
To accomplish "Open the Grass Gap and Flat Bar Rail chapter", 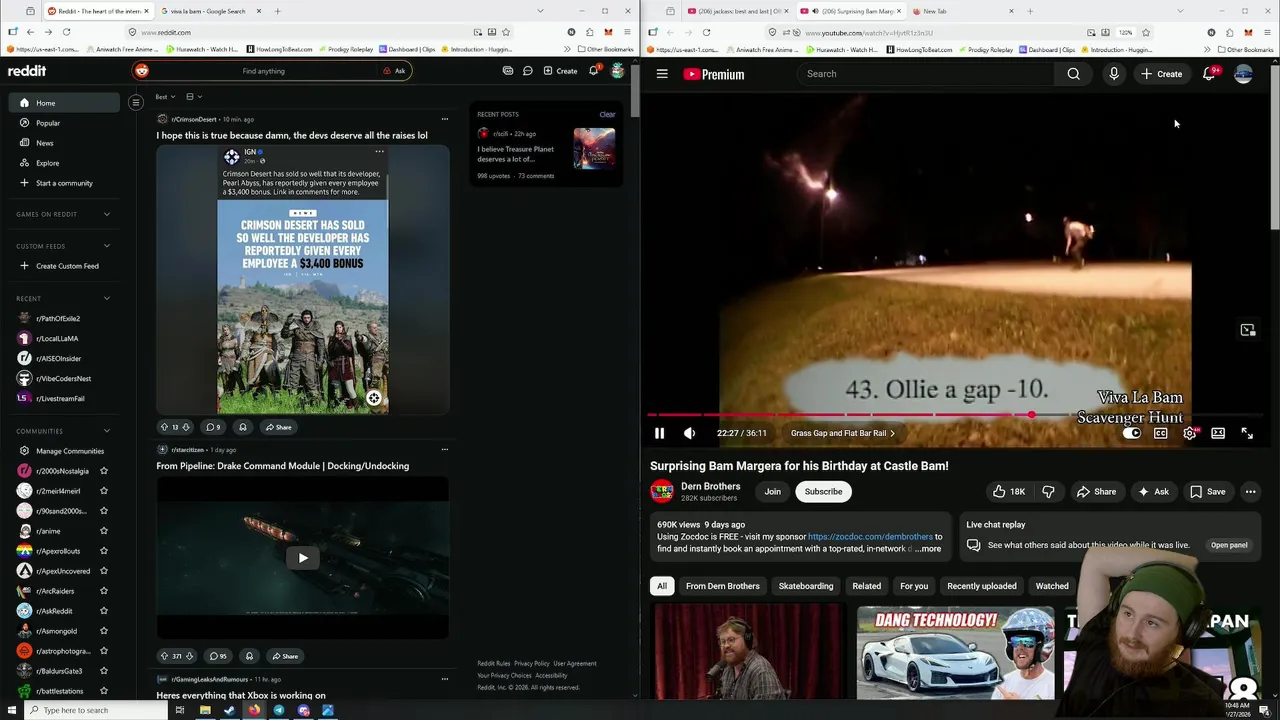I will [843, 433].
